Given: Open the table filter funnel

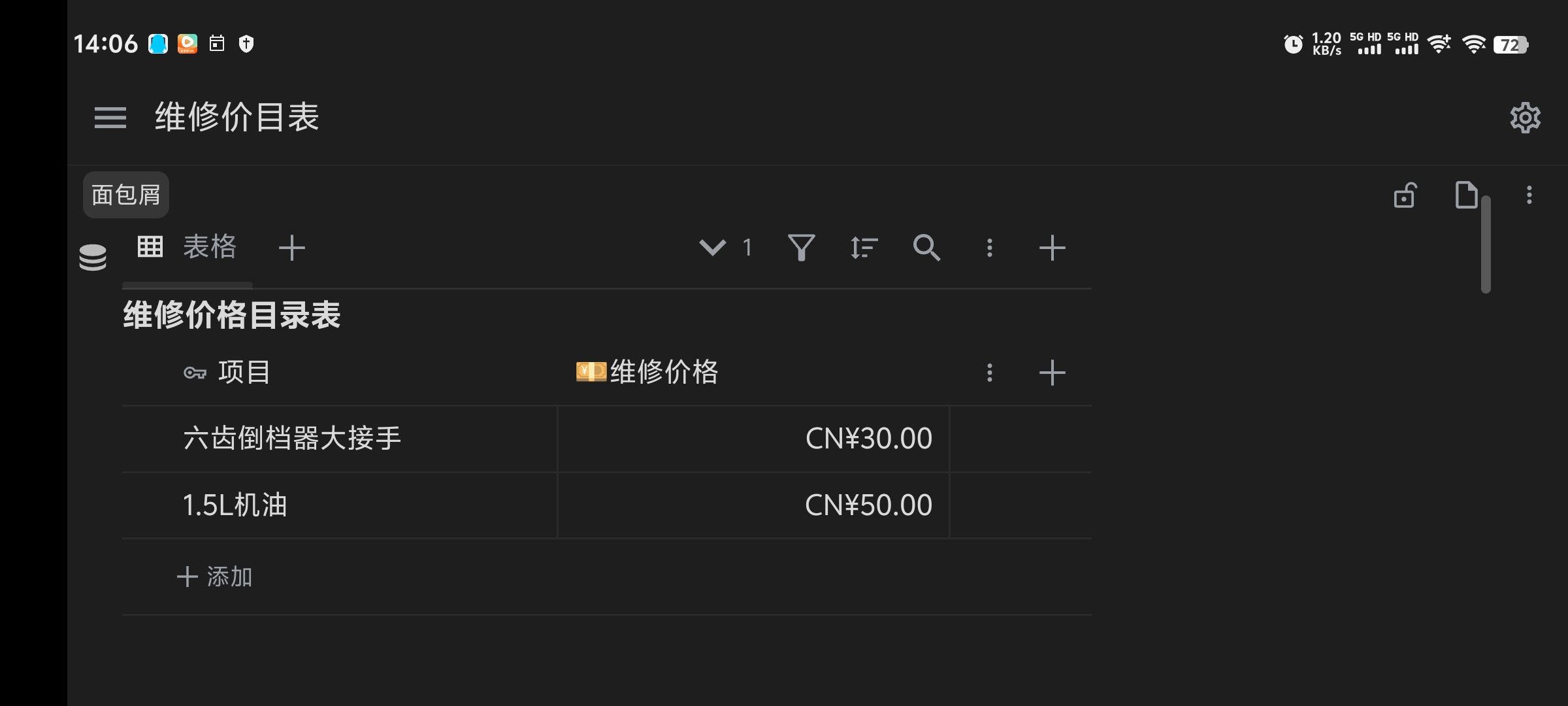Looking at the screenshot, I should (x=801, y=248).
